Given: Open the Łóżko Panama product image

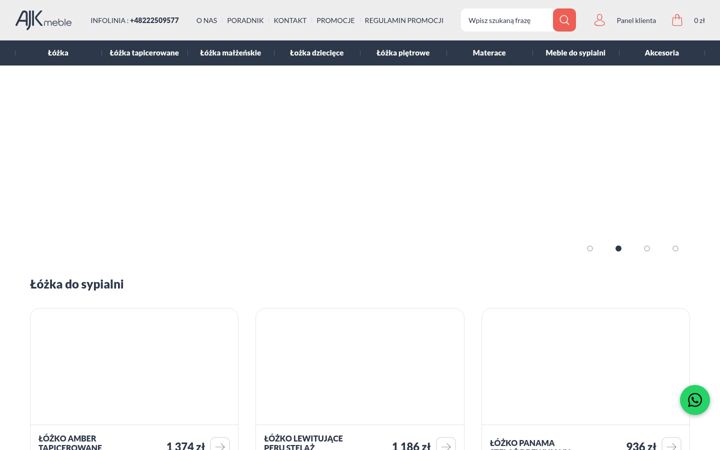Looking at the screenshot, I should pyautogui.click(x=585, y=366).
